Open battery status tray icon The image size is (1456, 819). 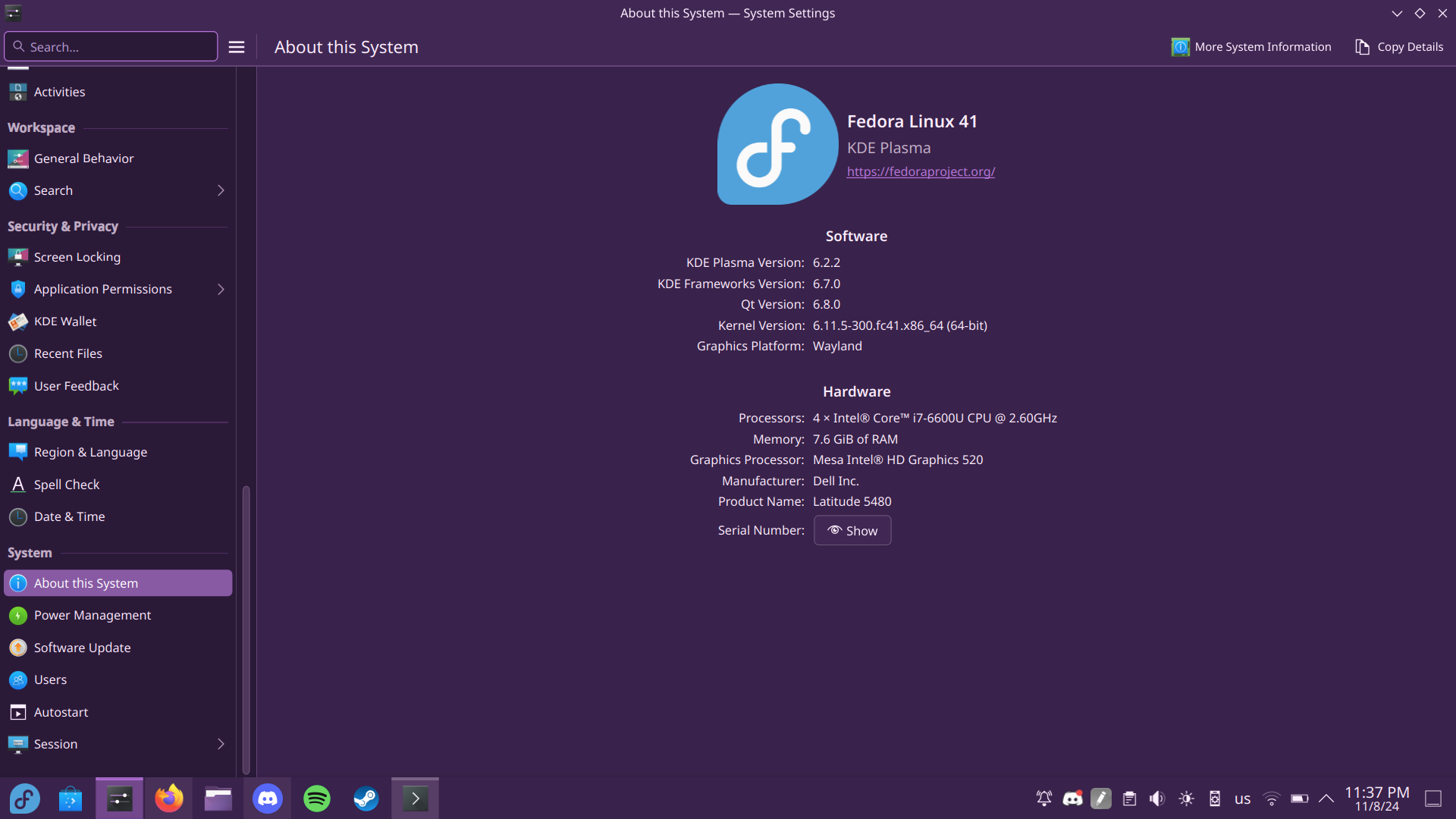pyautogui.click(x=1299, y=799)
